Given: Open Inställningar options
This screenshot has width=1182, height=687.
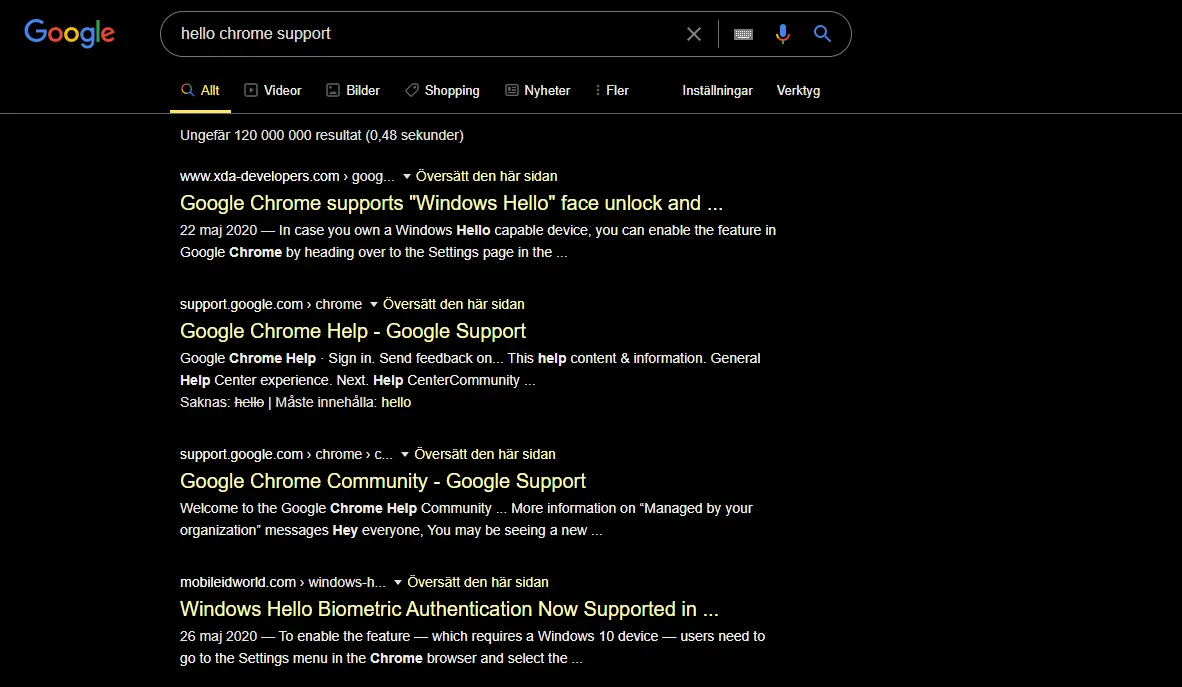Looking at the screenshot, I should point(717,90).
